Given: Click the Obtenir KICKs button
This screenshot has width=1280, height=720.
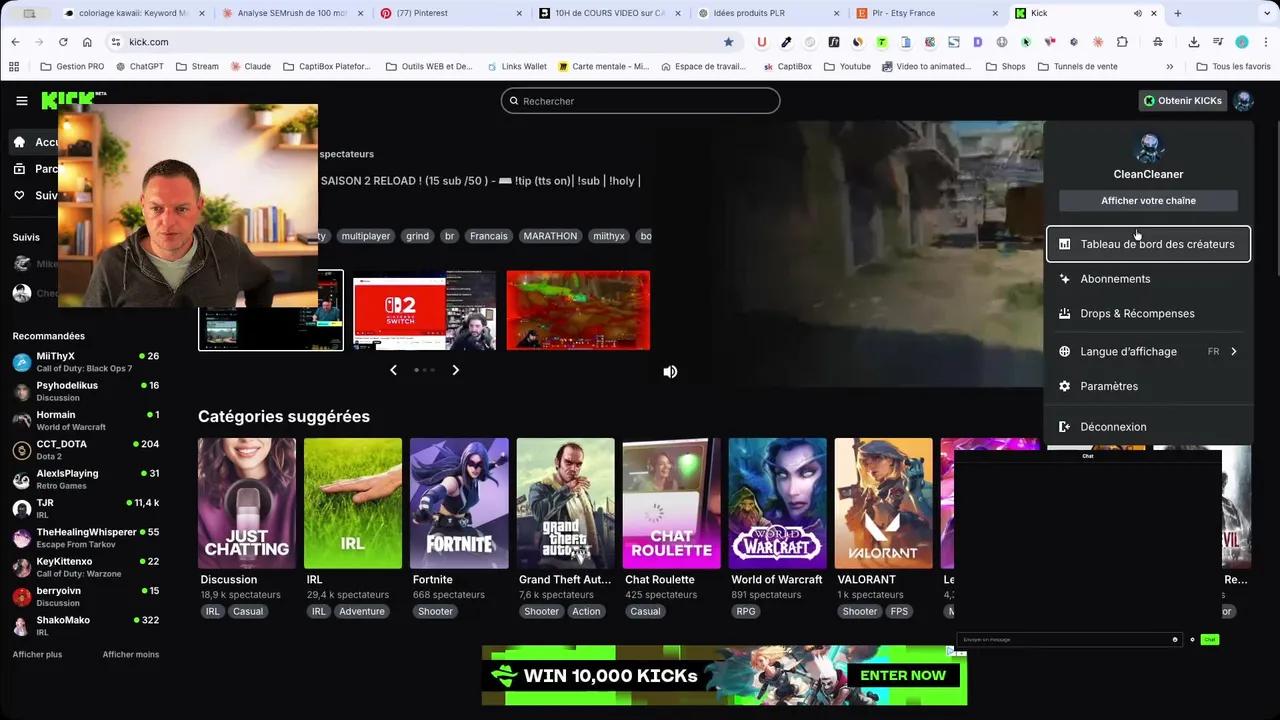Looking at the screenshot, I should (x=1183, y=100).
